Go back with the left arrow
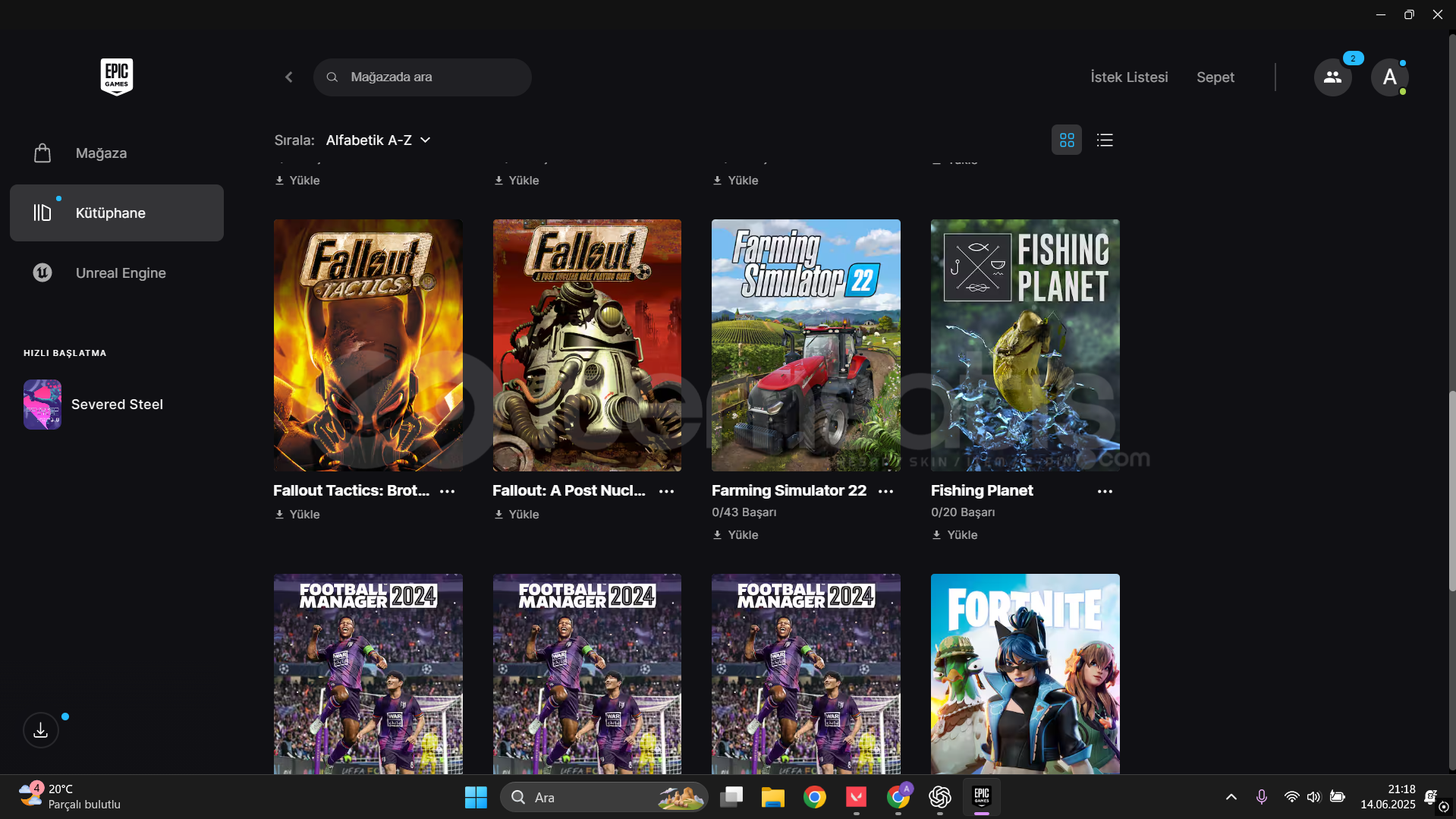This screenshot has width=1456, height=819. 289,77
